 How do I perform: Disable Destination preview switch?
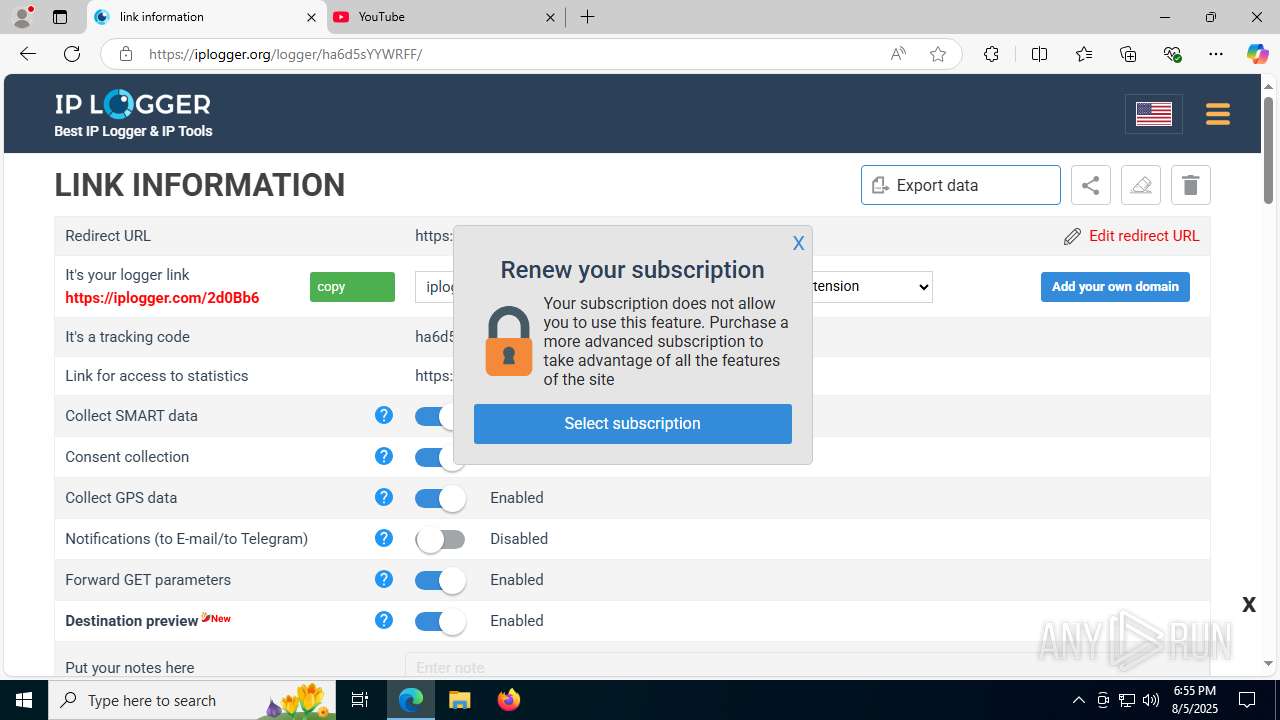[440, 621]
